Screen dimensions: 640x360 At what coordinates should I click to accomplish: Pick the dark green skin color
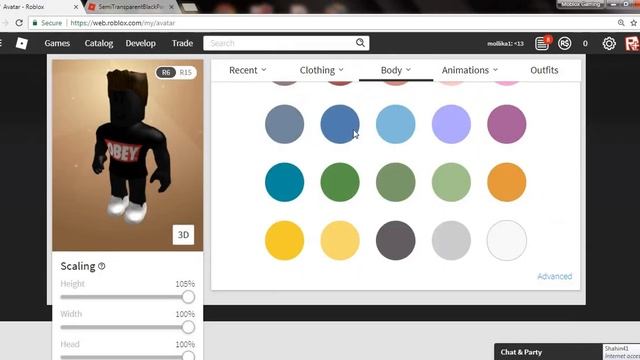point(340,182)
